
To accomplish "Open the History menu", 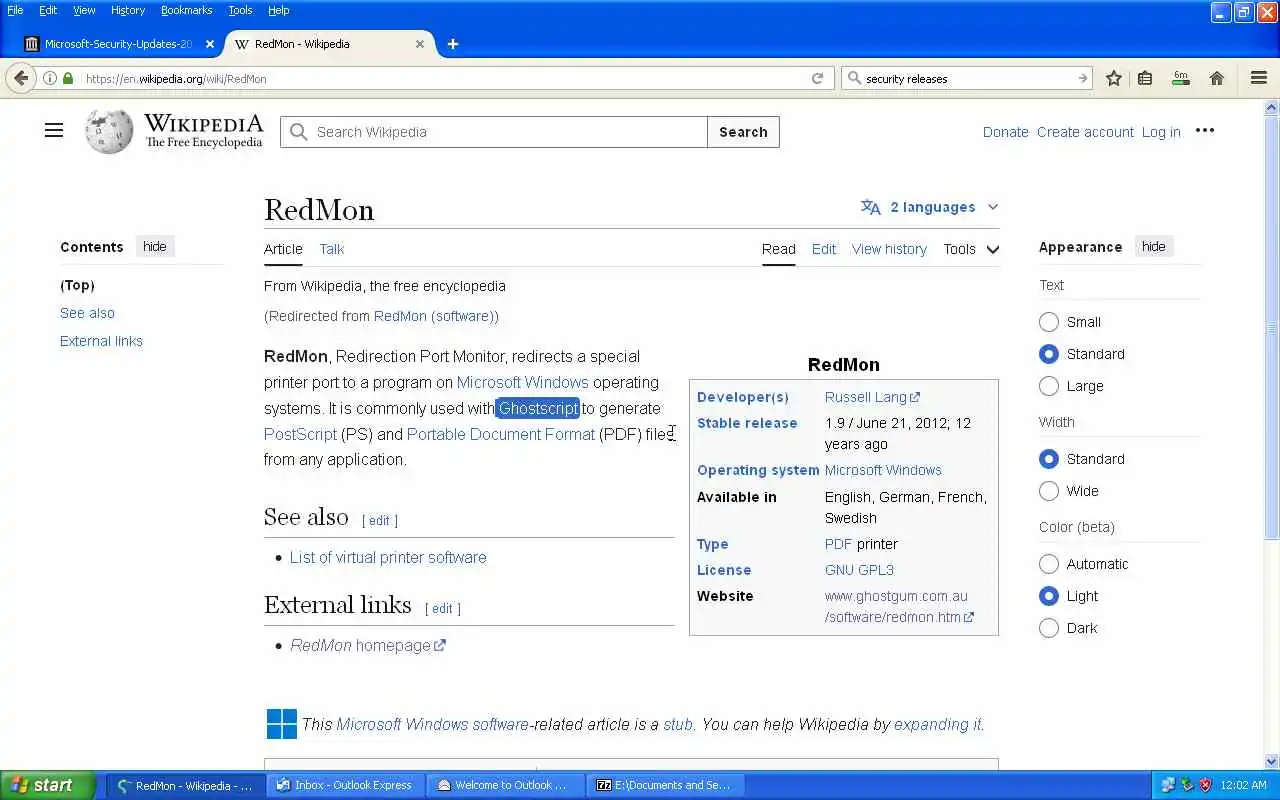I will 128,10.
